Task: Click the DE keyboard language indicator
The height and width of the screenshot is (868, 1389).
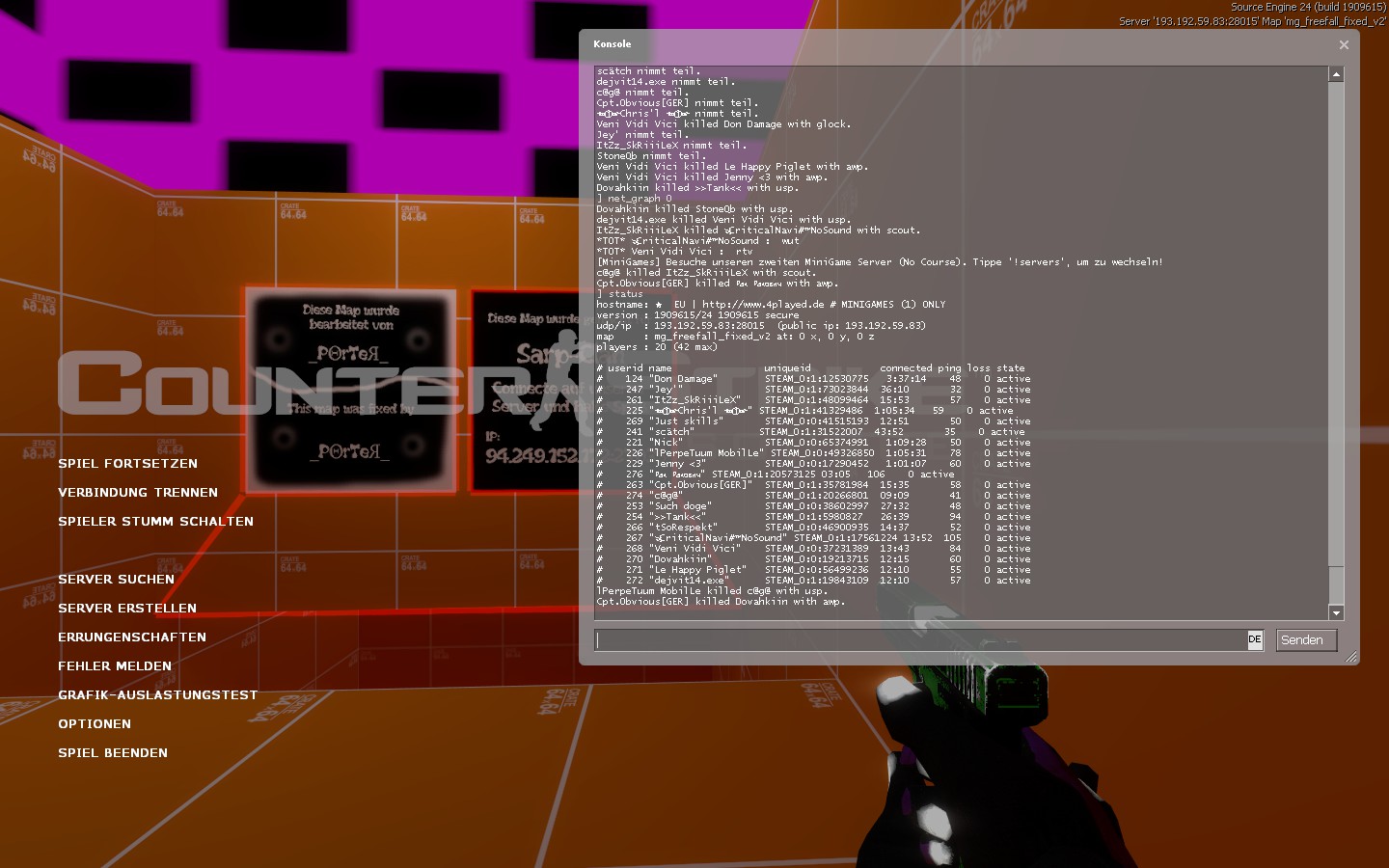Action: click(x=1254, y=639)
